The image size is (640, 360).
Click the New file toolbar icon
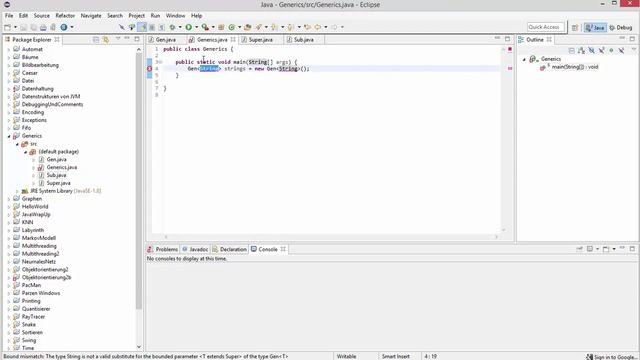(x=7, y=27)
